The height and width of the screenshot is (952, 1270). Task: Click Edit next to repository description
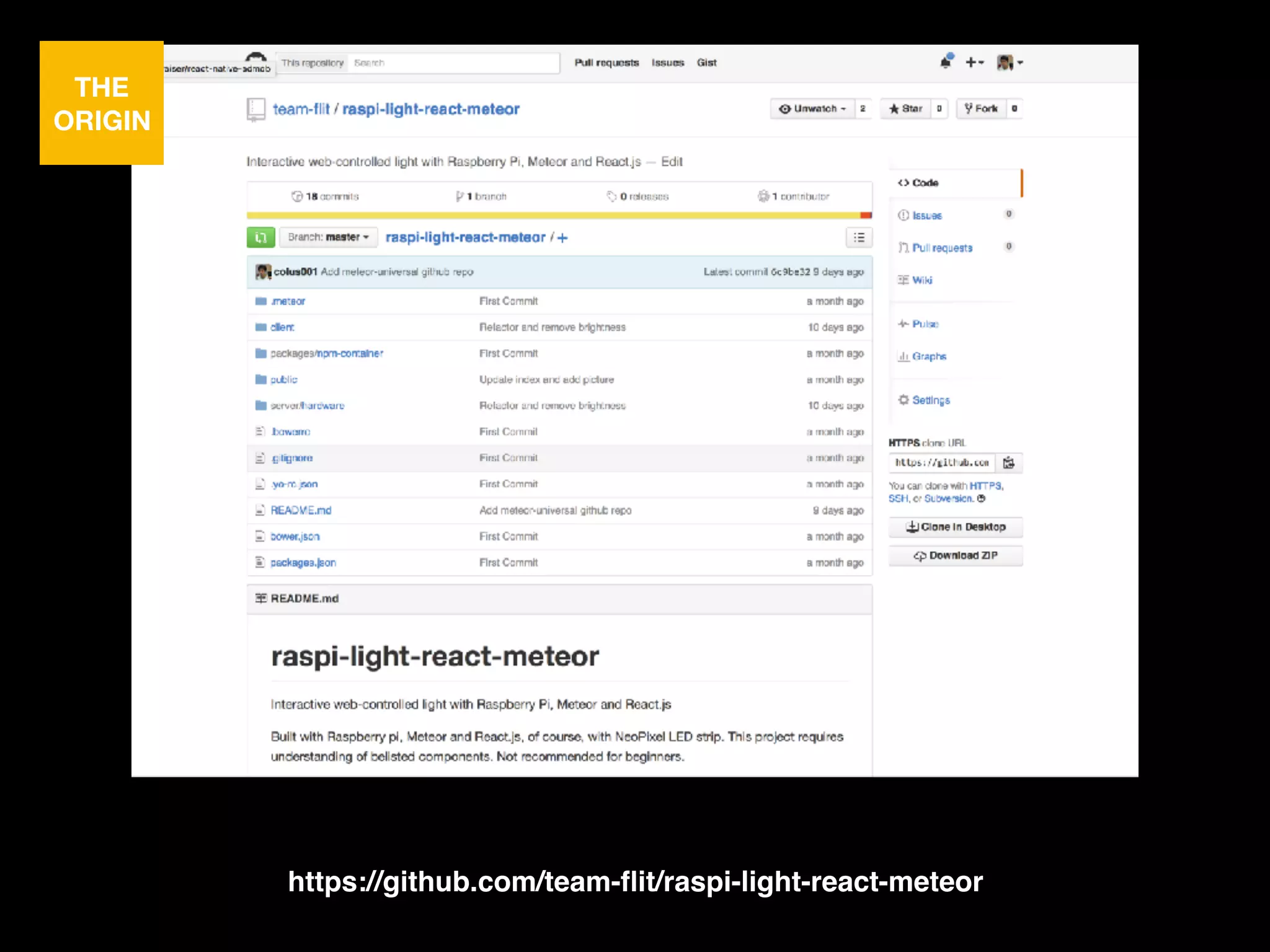672,162
